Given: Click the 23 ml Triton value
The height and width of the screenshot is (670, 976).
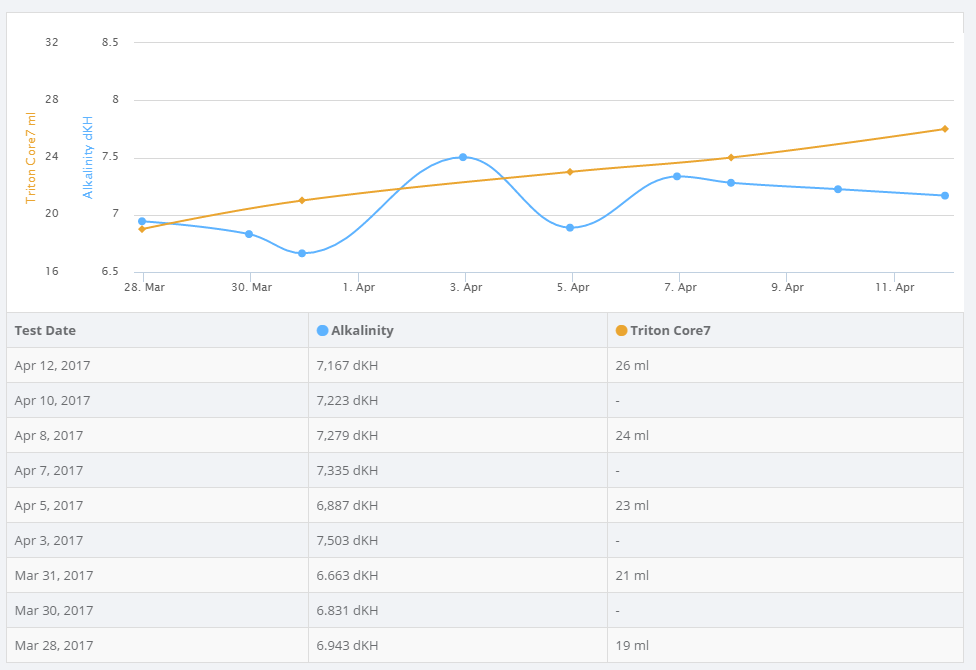Looking at the screenshot, I should pyautogui.click(x=632, y=505).
